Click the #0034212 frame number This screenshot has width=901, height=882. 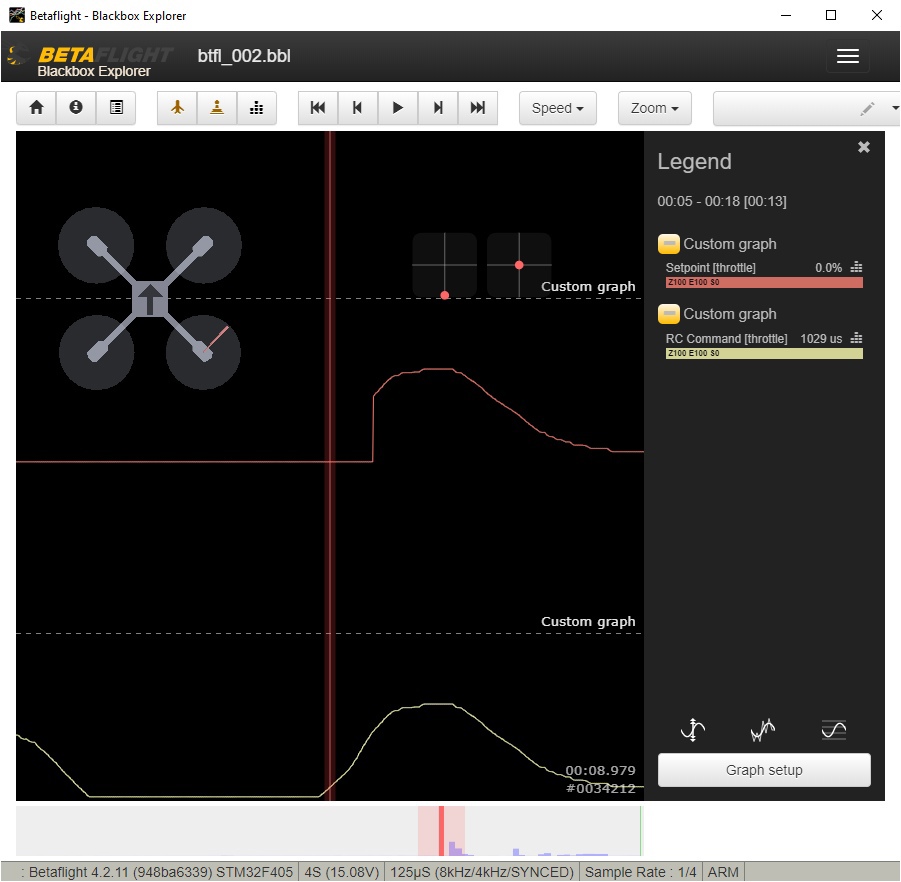600,788
